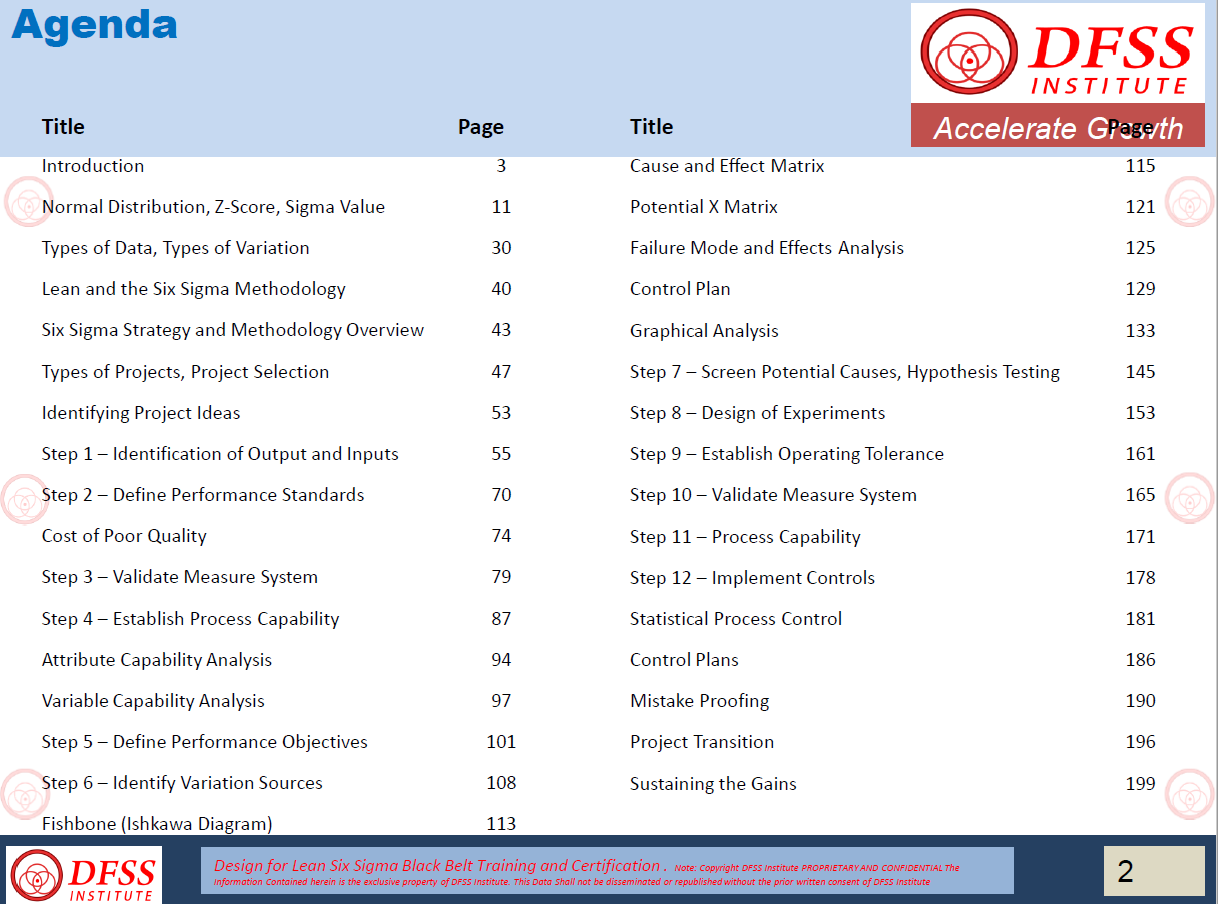Select the Attribute Capability Analysis entry

pos(157,660)
